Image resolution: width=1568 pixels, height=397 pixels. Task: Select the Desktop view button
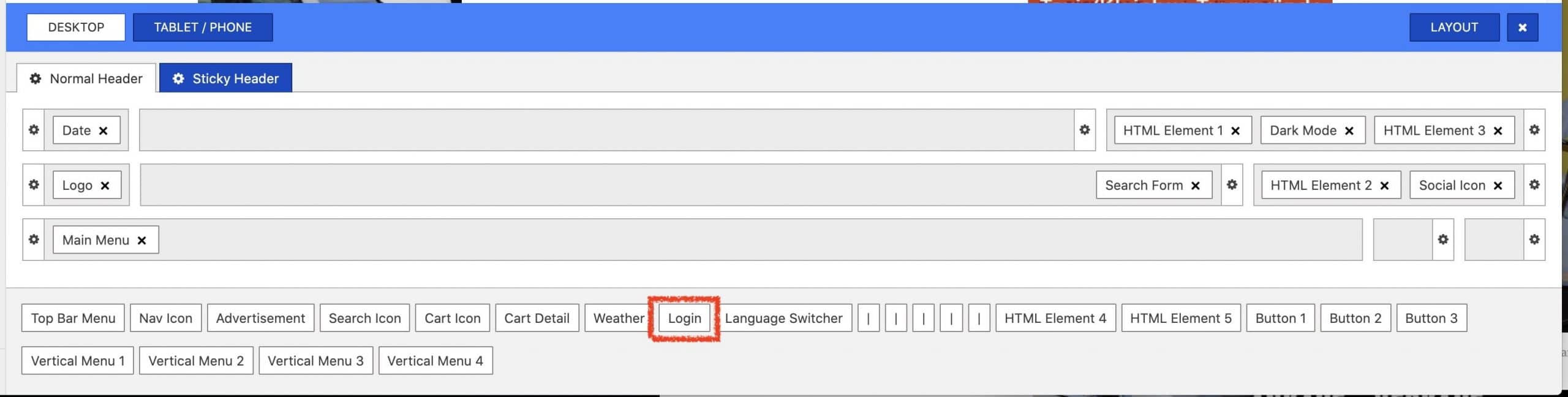[x=76, y=28]
